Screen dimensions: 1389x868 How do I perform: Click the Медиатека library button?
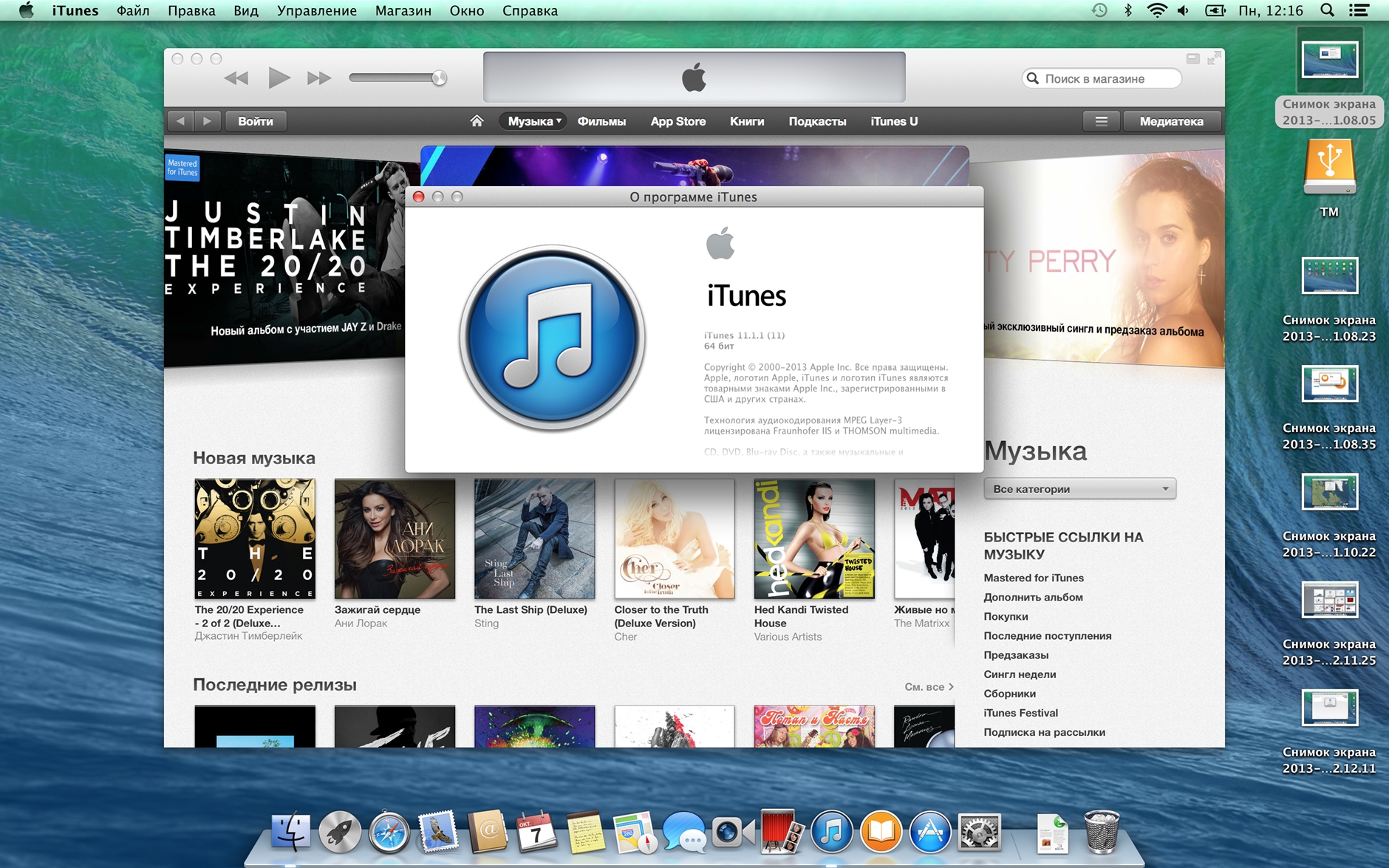(1171, 121)
